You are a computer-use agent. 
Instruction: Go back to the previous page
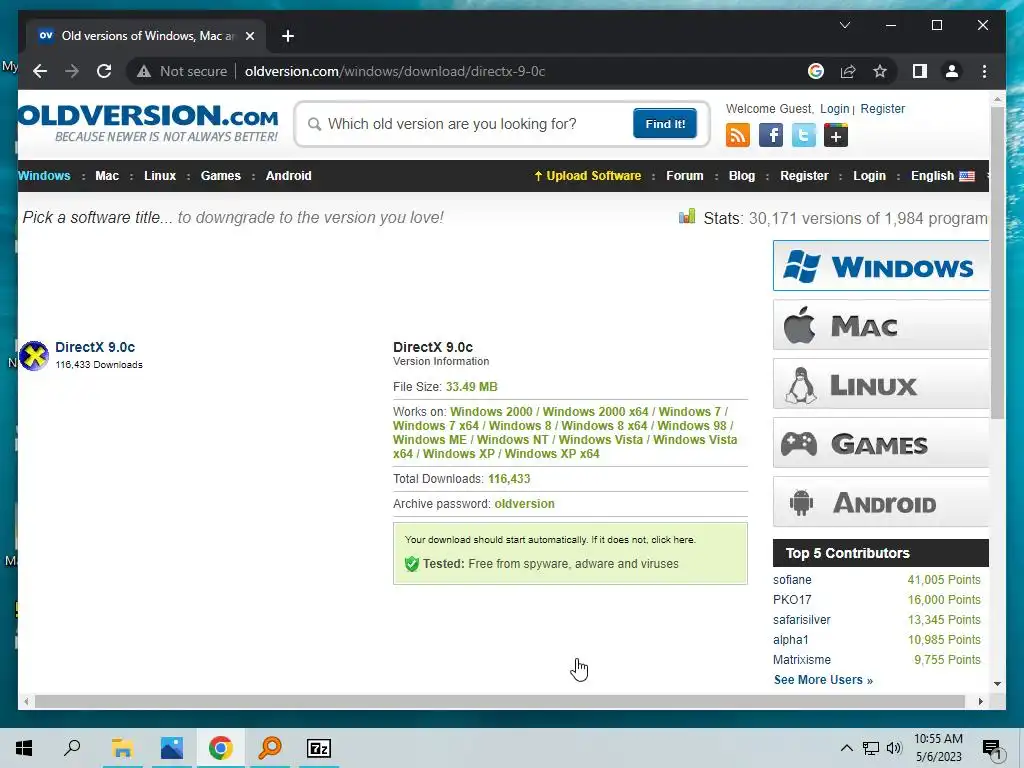[40, 71]
